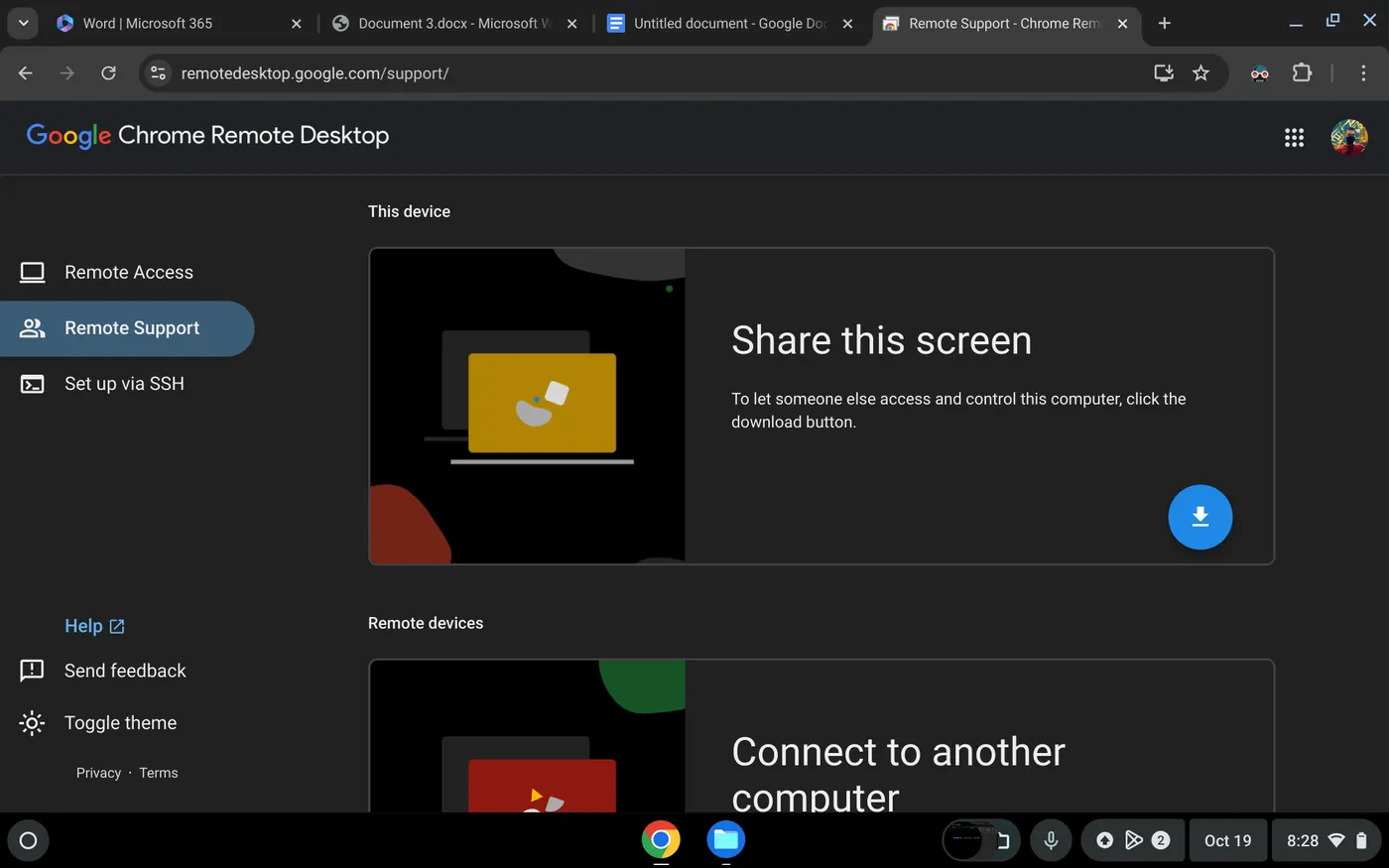This screenshot has width=1389, height=868.
Task: Open the notifications tray showing 2
Action: click(x=1131, y=840)
